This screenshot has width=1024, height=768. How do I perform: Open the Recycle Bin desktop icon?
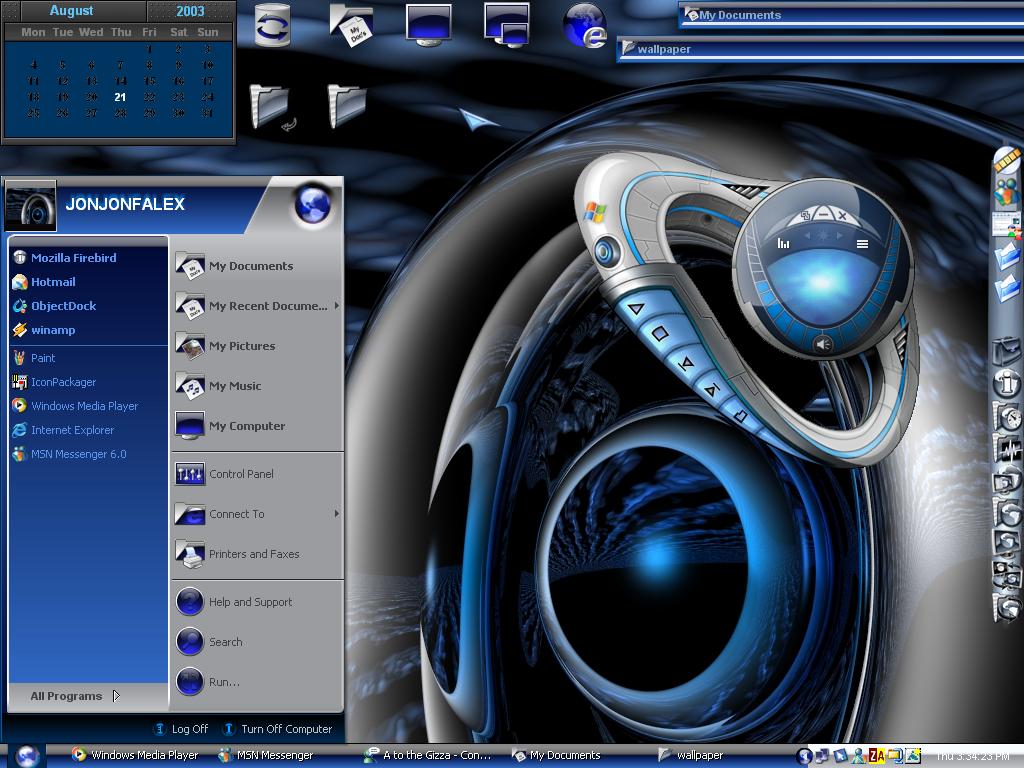[272, 26]
